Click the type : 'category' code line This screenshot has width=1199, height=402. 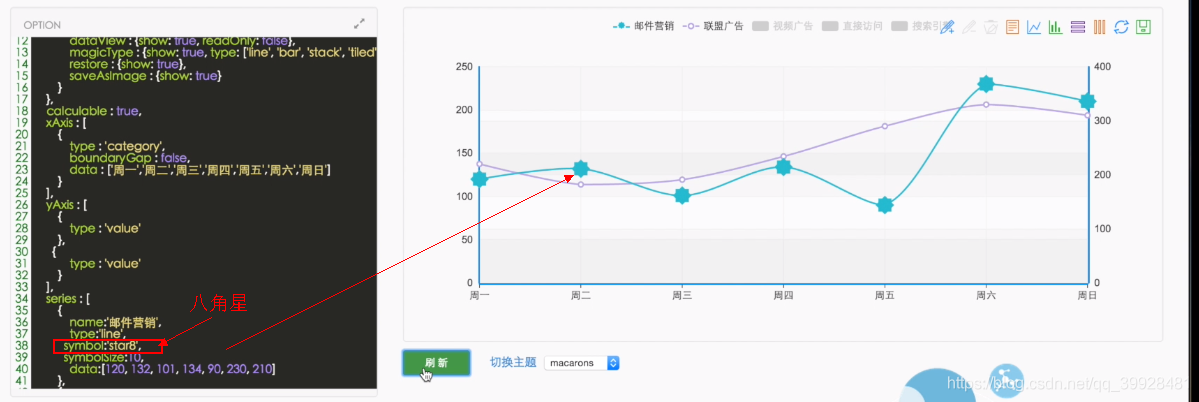pos(116,146)
